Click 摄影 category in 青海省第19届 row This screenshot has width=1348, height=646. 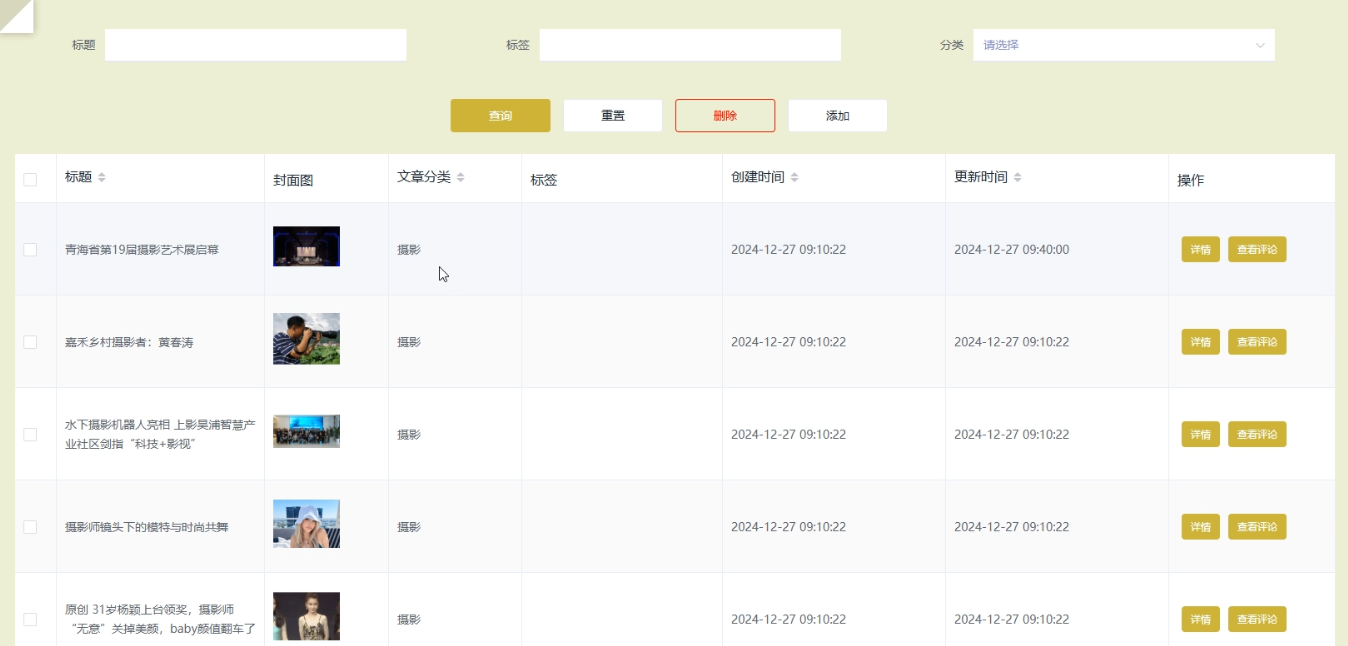[409, 250]
